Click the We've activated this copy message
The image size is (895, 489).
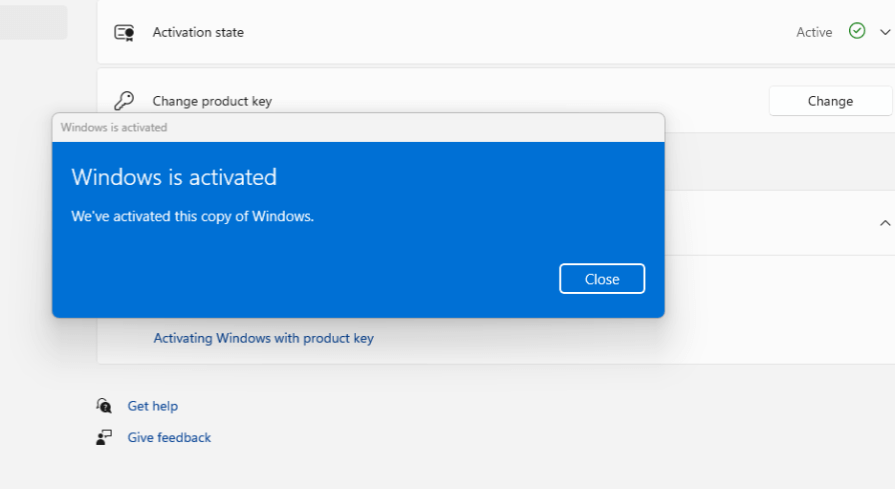(x=192, y=216)
